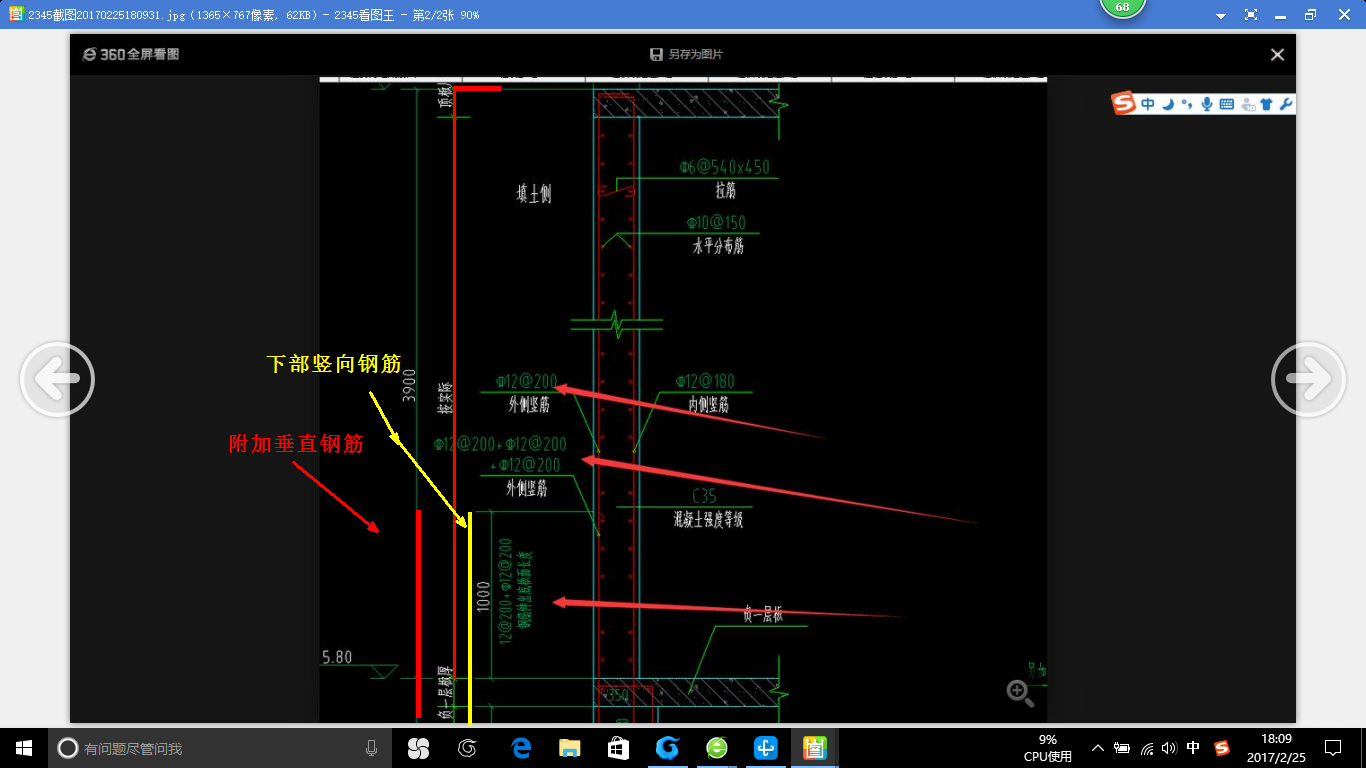Click the 填土侧 text in drawing
The width and height of the screenshot is (1366, 768).
(x=534, y=194)
